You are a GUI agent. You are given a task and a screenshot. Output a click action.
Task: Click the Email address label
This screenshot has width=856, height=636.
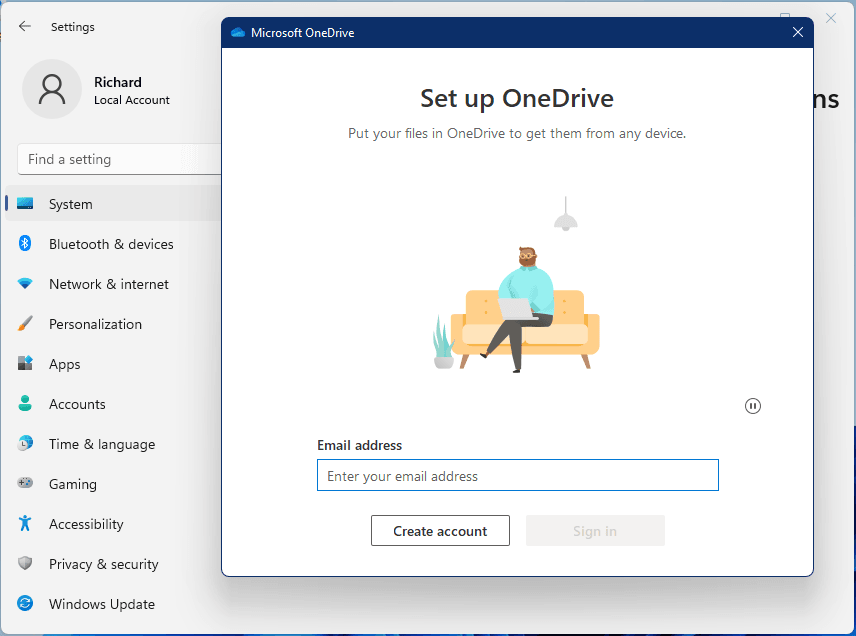[359, 445]
